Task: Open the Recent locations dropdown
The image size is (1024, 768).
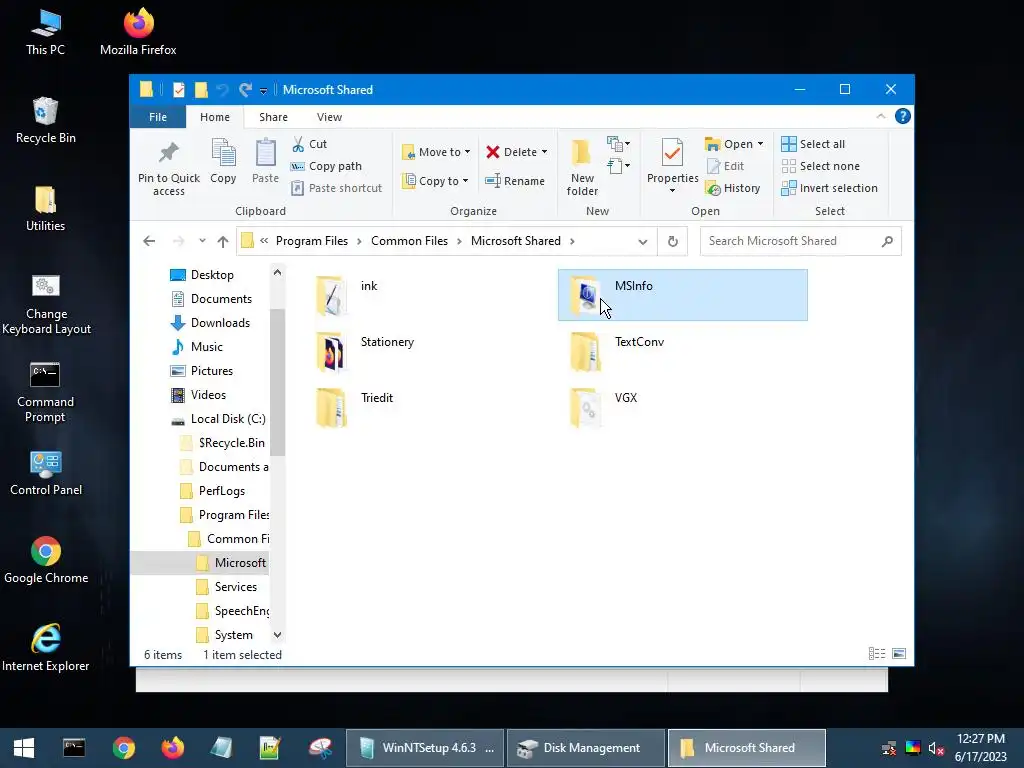Action: pyautogui.click(x=202, y=241)
